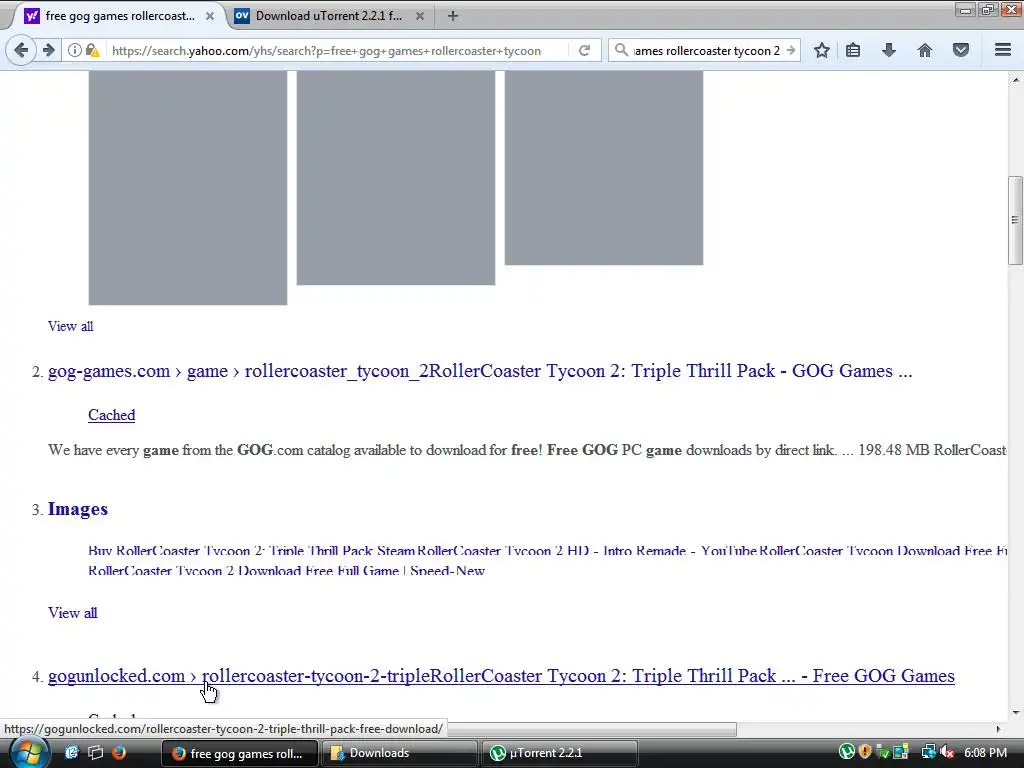Click the Images heading result

78,509
